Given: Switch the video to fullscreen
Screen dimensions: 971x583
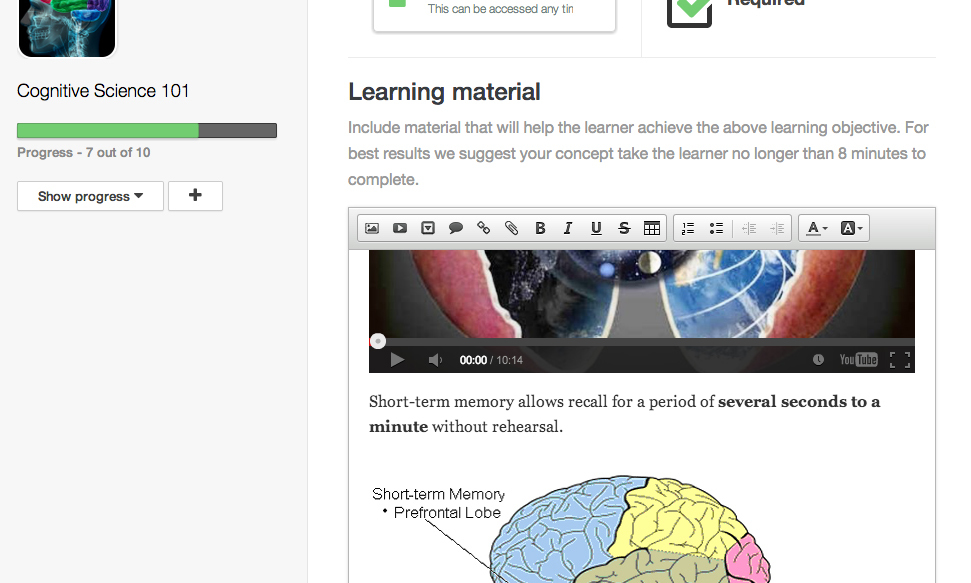Looking at the screenshot, I should coord(900,360).
